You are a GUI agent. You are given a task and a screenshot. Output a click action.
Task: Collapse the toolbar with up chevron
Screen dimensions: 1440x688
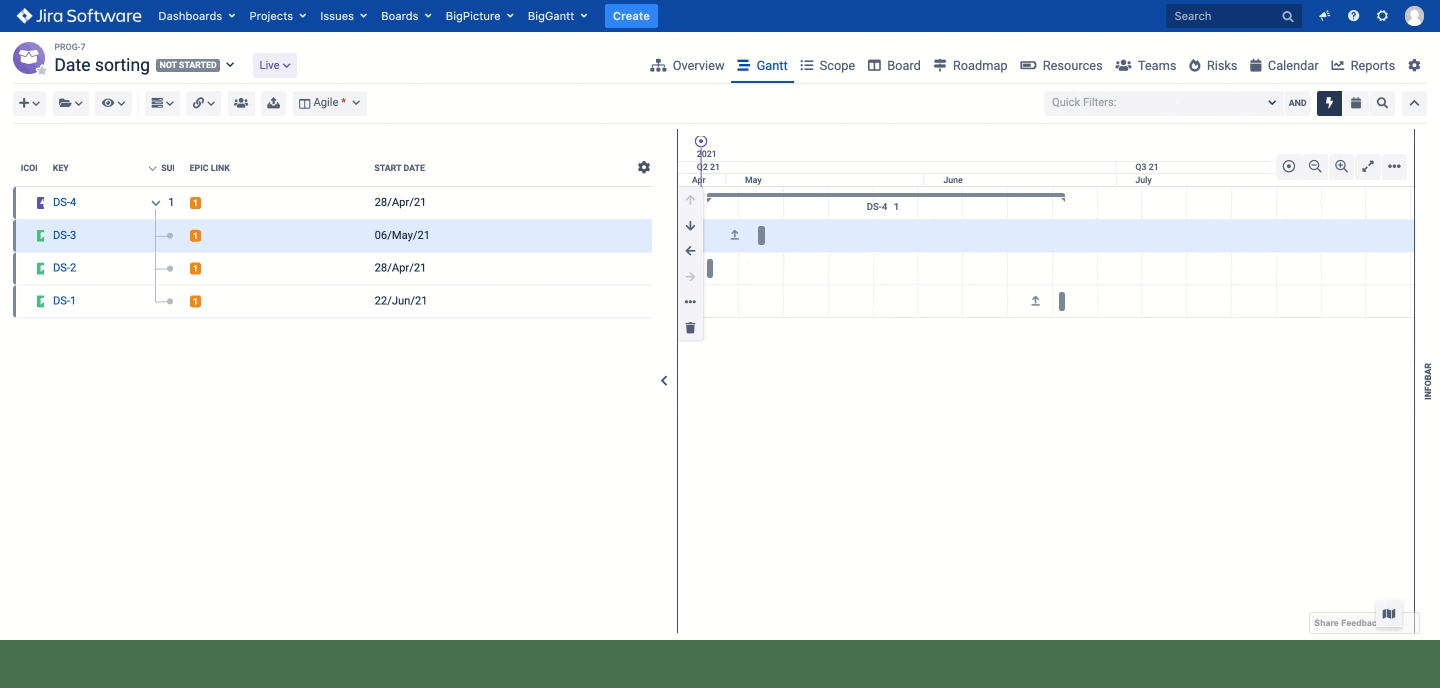coord(1414,103)
